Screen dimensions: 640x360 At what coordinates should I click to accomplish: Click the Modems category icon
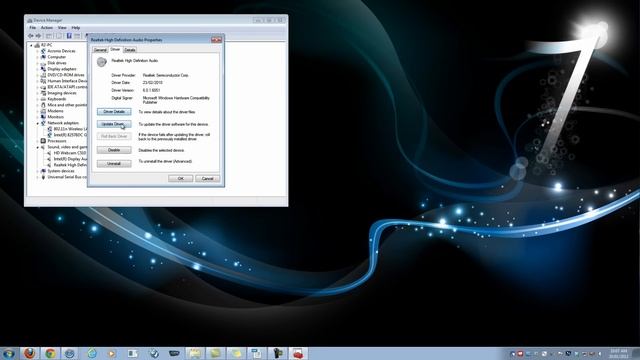[43, 111]
